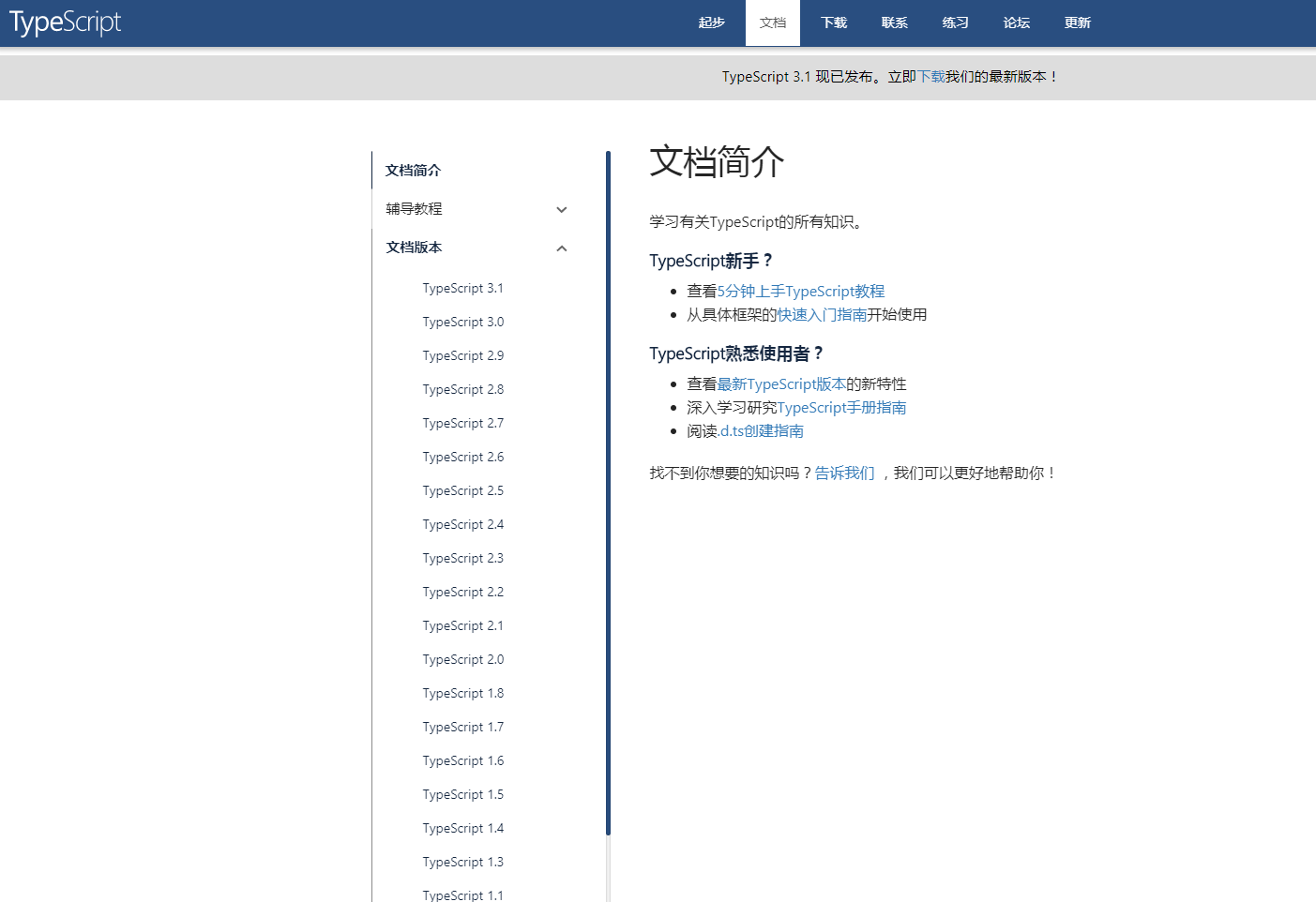
Task: Select the 文档版本 sidebar section
Action: tap(415, 247)
